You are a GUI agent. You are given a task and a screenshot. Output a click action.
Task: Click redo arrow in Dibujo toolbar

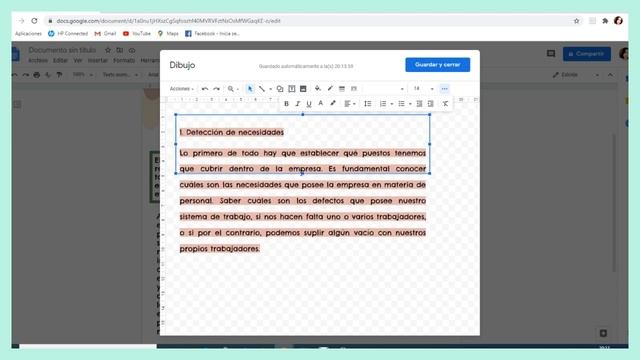(216, 89)
